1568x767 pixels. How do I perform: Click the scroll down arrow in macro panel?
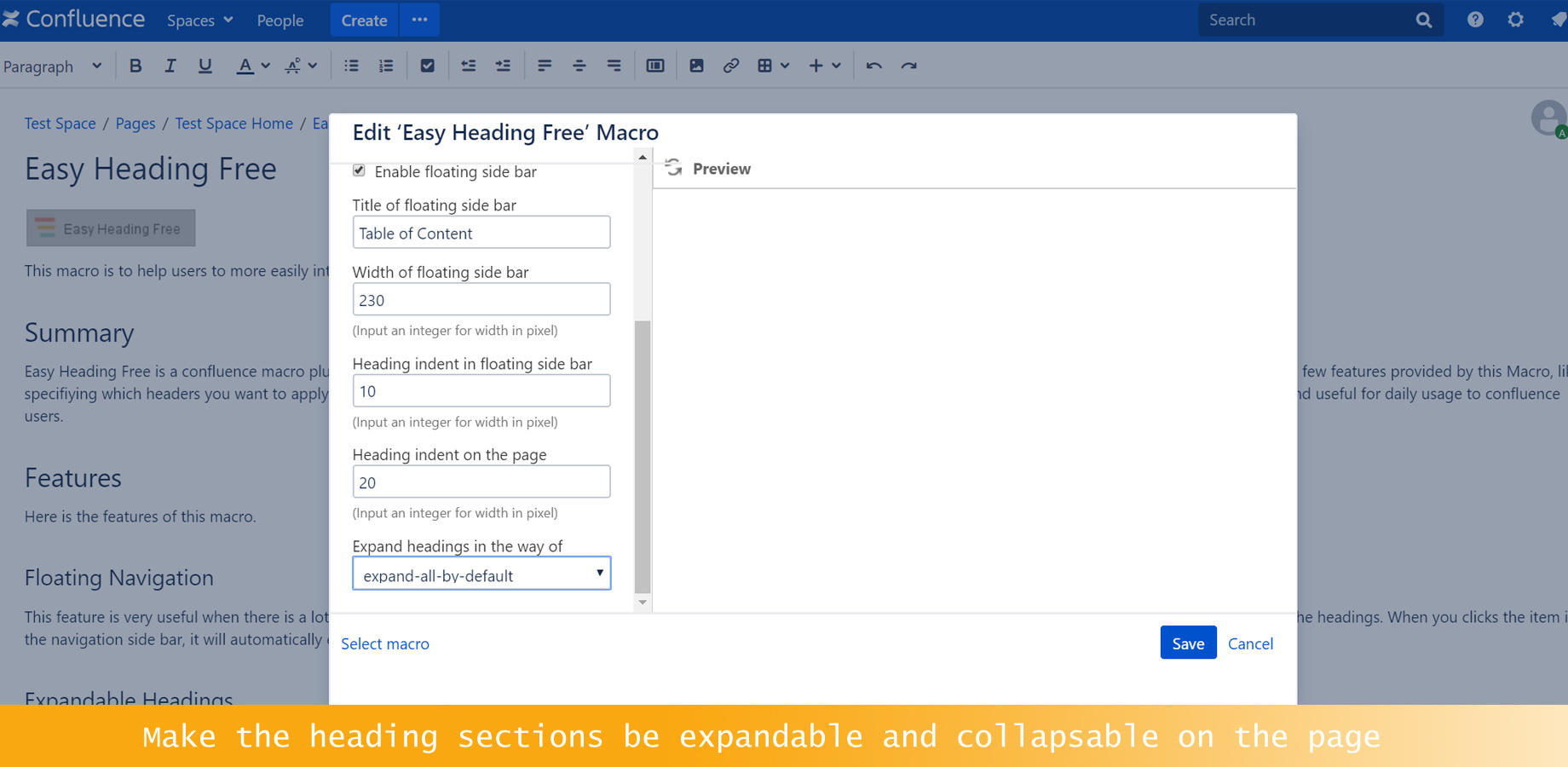coord(643,603)
